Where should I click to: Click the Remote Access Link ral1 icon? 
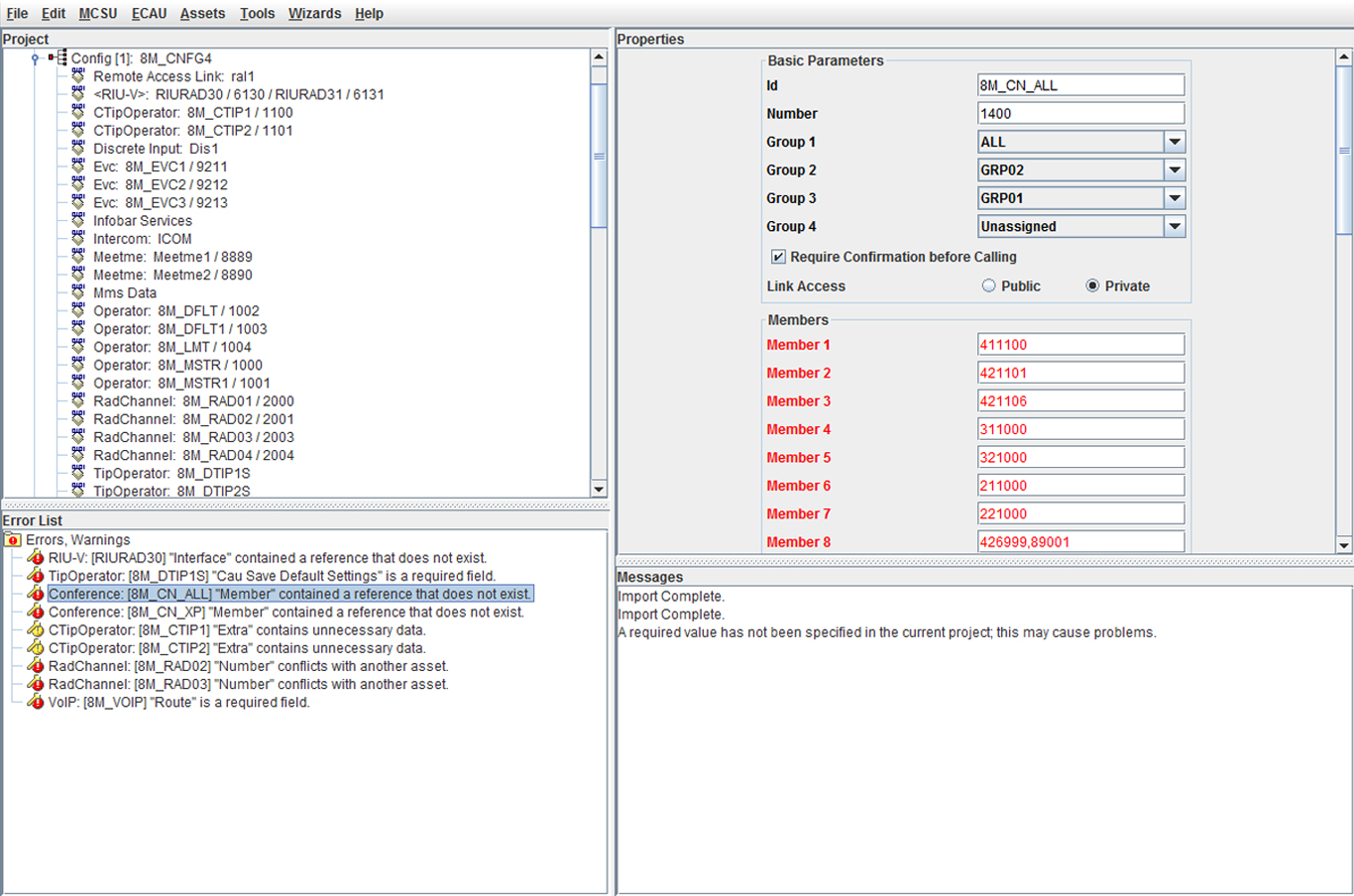click(x=78, y=76)
